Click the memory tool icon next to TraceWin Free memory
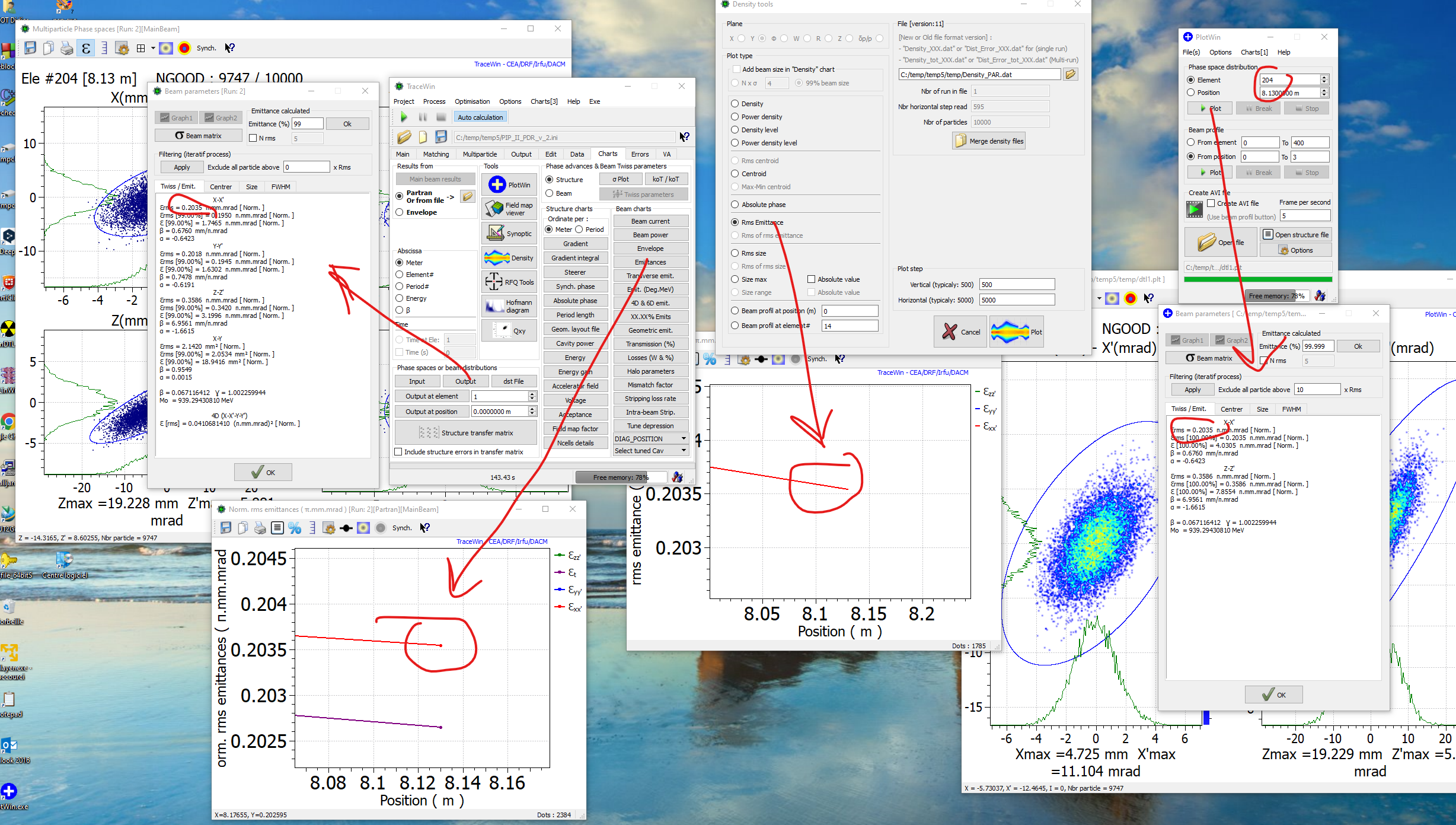This screenshot has height=825, width=1456. 678,477
